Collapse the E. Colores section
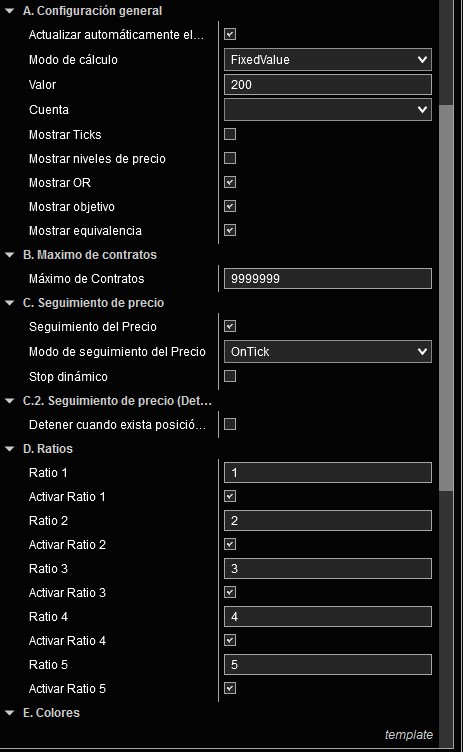The image size is (463, 752). click(10, 713)
